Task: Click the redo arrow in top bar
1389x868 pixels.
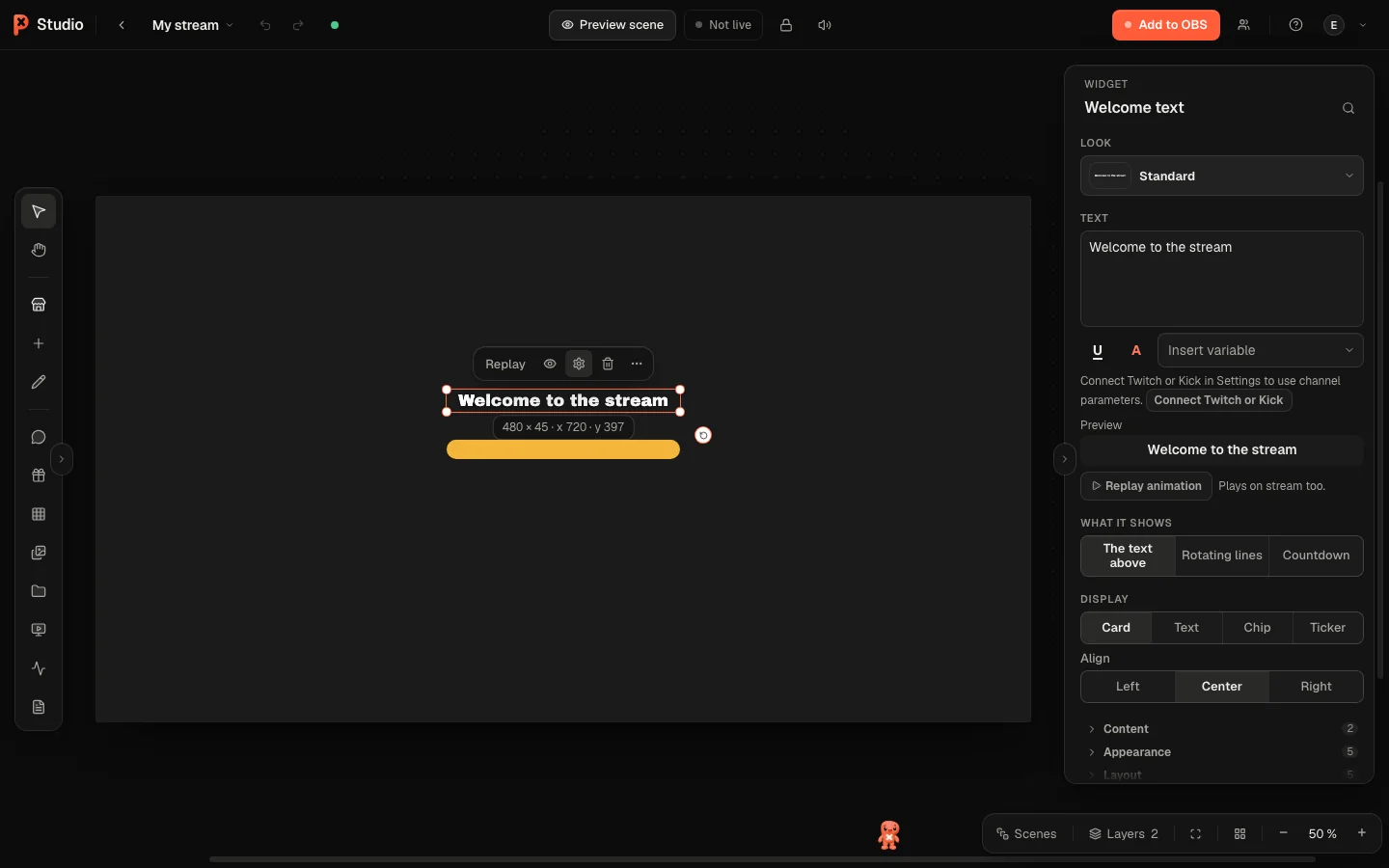Action: coord(298,25)
